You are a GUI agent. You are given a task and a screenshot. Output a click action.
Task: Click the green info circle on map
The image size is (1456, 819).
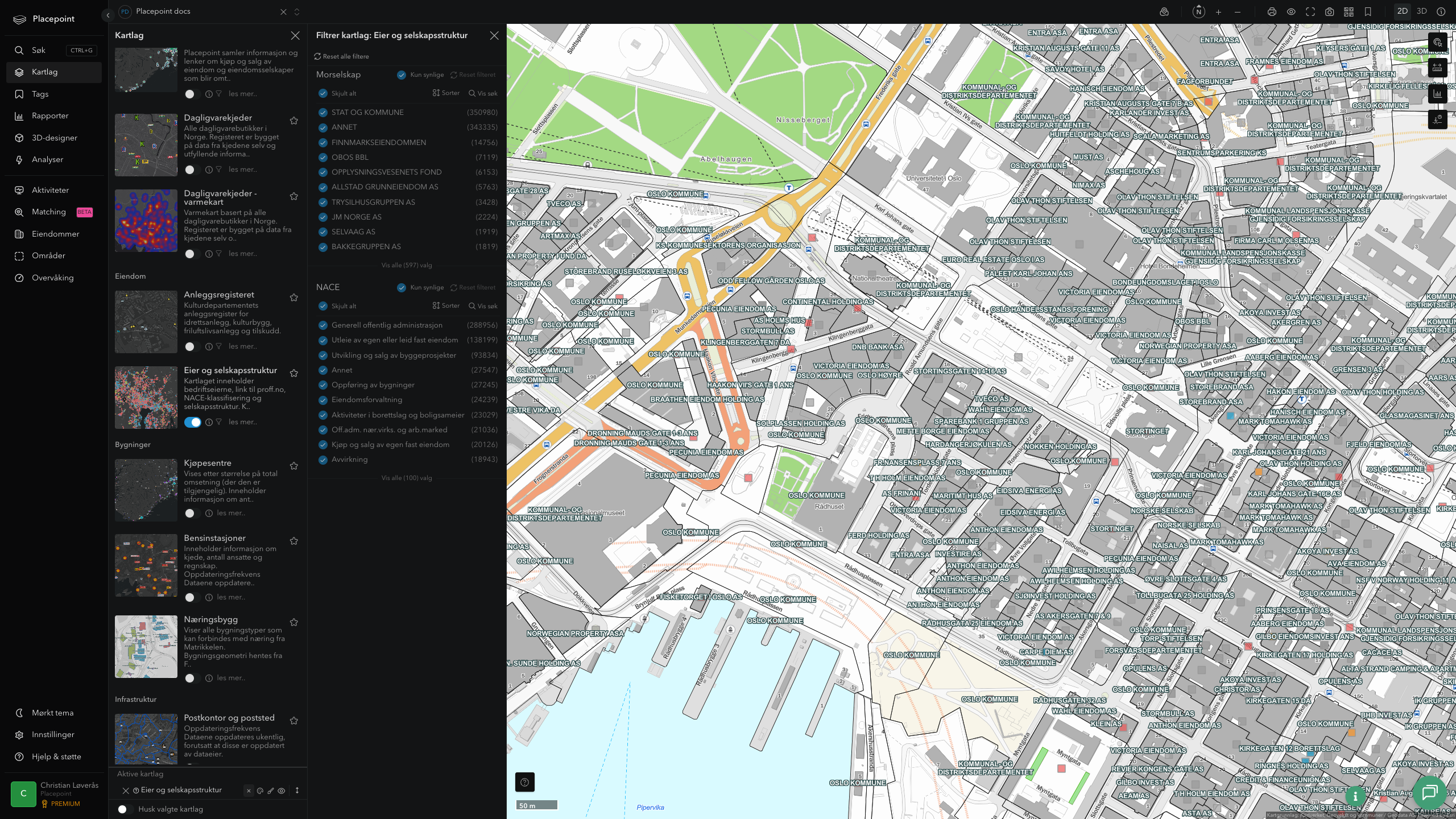pyautogui.click(x=1355, y=796)
